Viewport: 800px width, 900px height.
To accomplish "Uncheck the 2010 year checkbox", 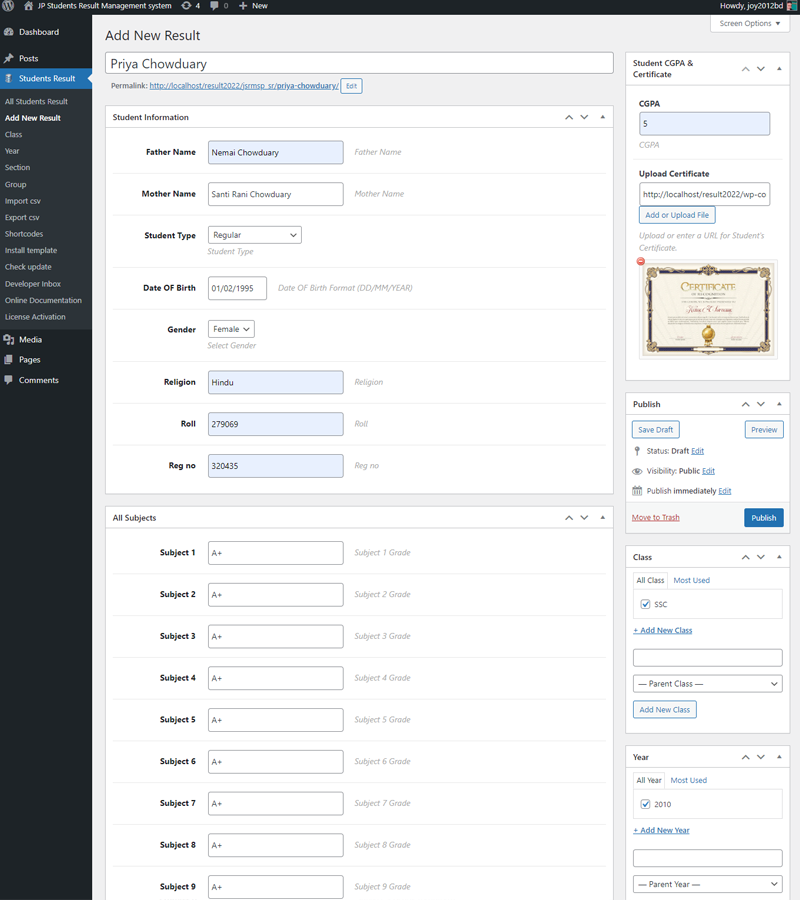I will pos(645,804).
